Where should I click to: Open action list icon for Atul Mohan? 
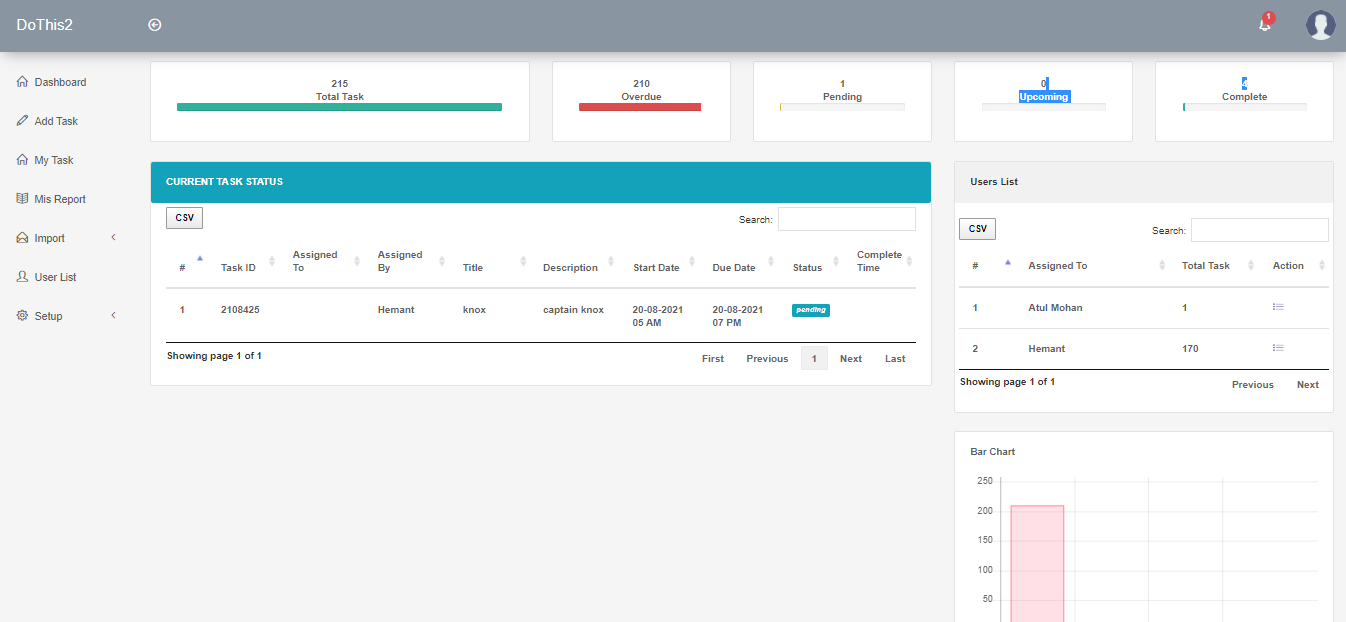[x=1278, y=307]
